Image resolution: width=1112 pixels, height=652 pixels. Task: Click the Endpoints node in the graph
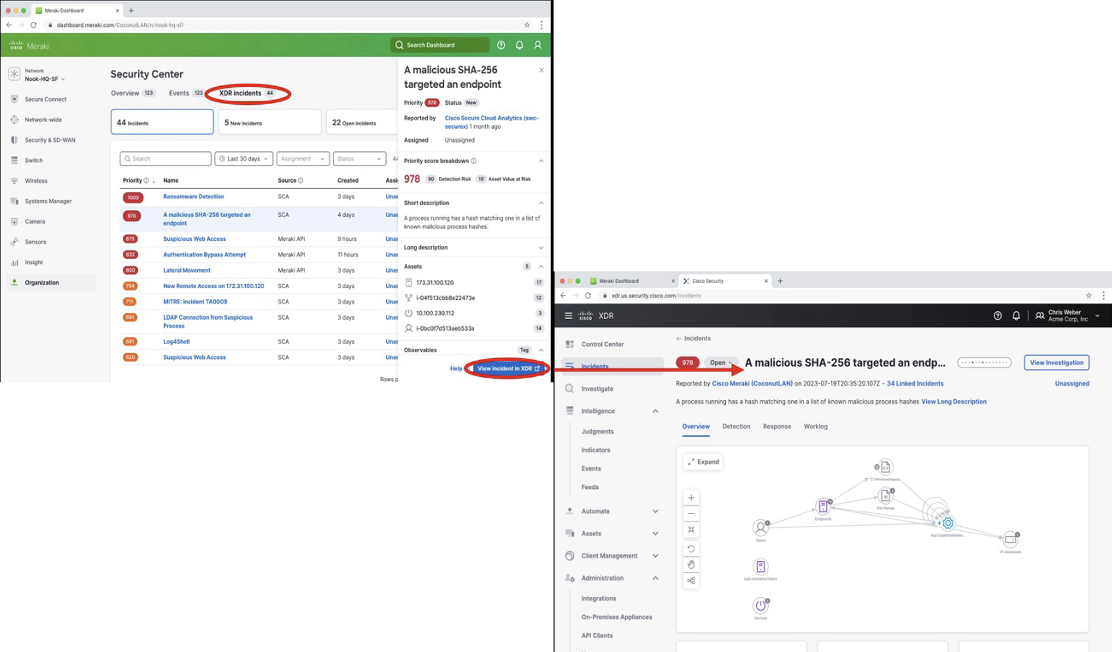(x=823, y=507)
